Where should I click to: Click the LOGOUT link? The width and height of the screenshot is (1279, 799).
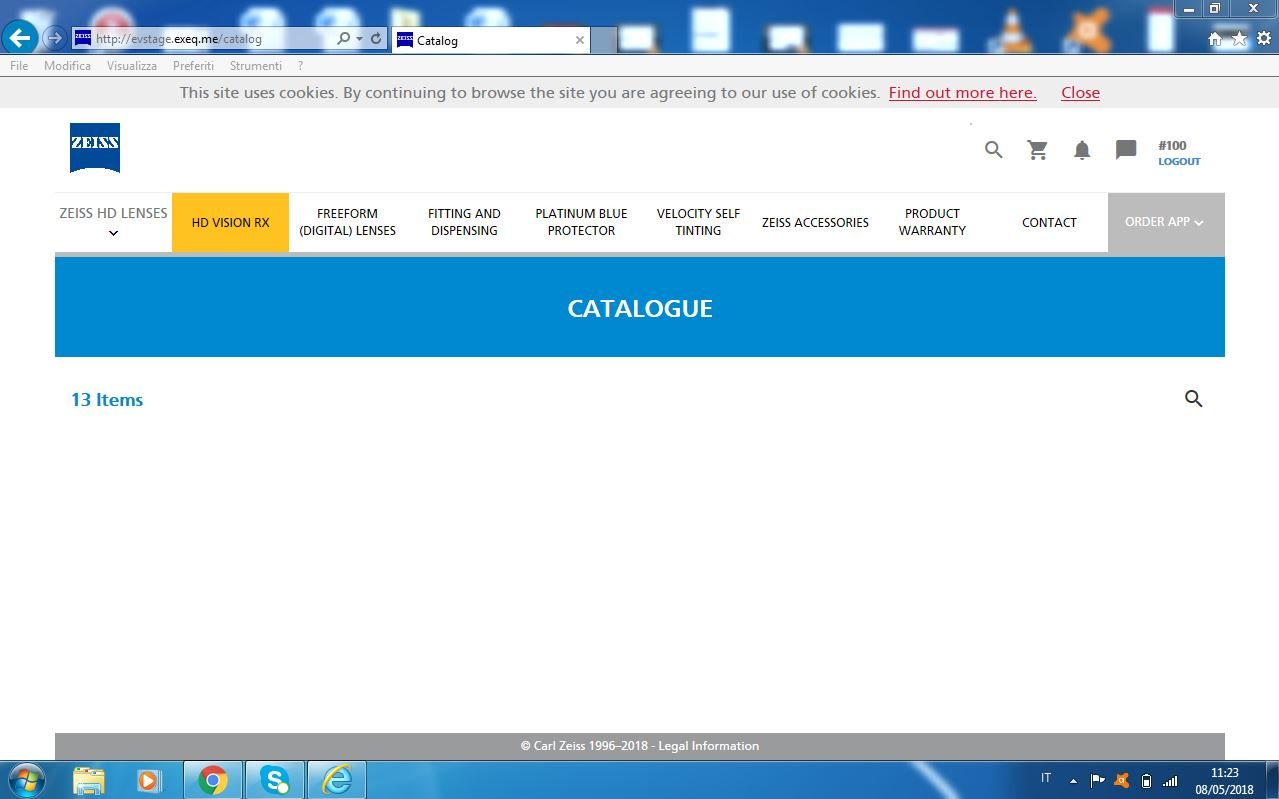pos(1179,161)
